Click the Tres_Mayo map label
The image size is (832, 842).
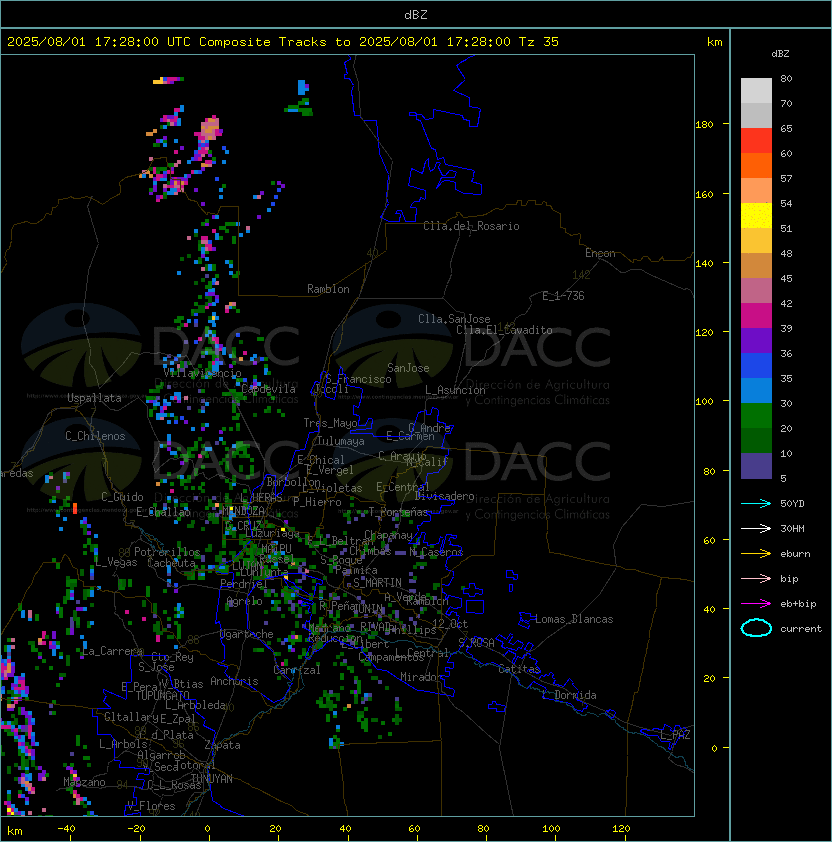pos(330,423)
